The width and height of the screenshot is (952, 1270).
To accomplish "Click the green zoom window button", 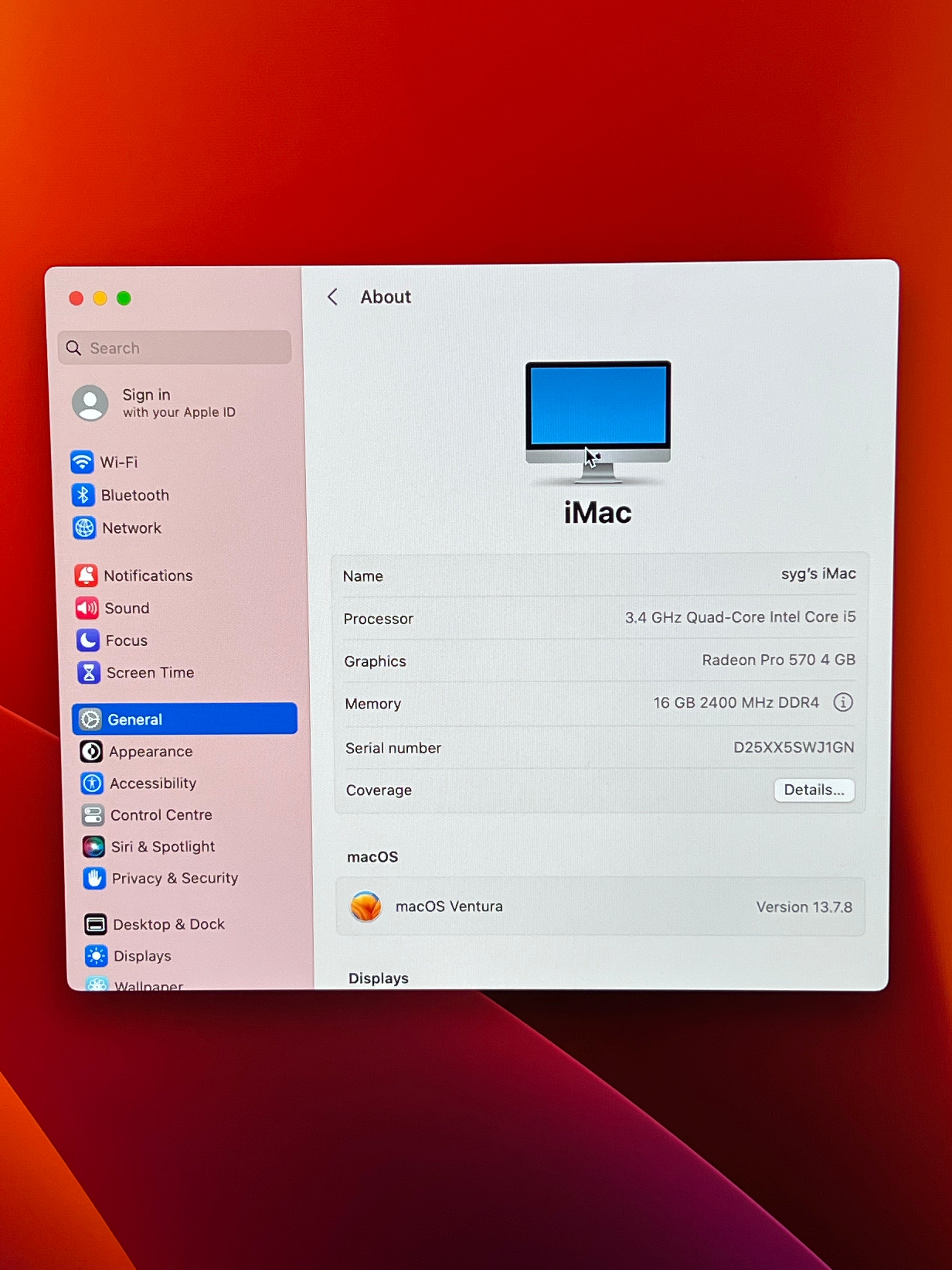I will coord(124,298).
